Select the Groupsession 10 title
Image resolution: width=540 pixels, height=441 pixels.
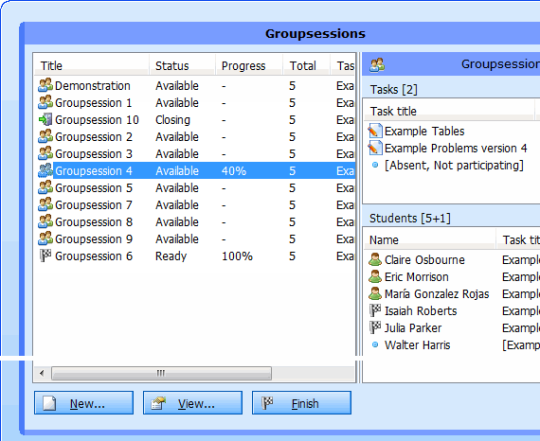(x=97, y=119)
